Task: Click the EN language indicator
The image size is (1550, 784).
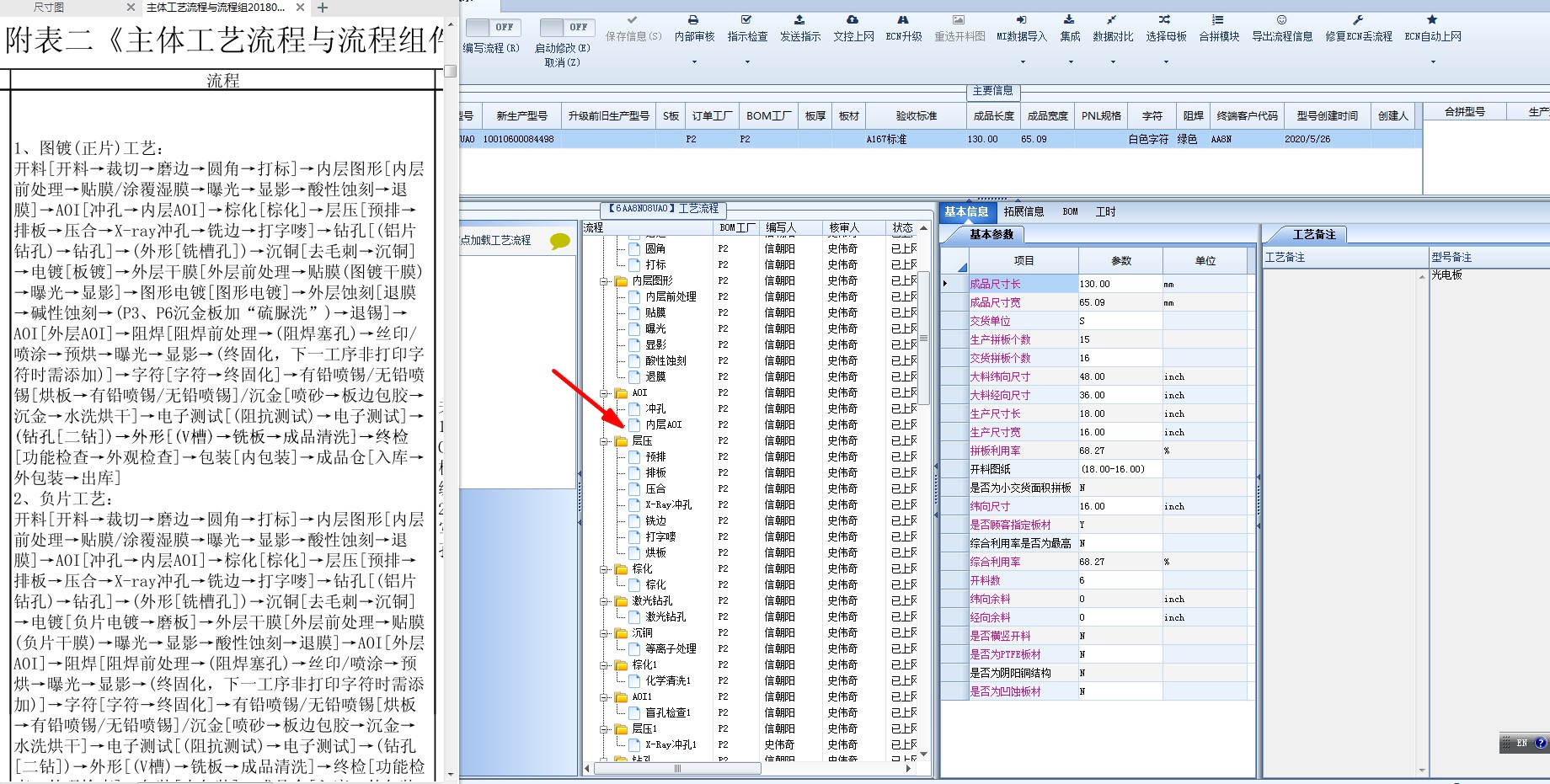Action: click(x=1521, y=743)
